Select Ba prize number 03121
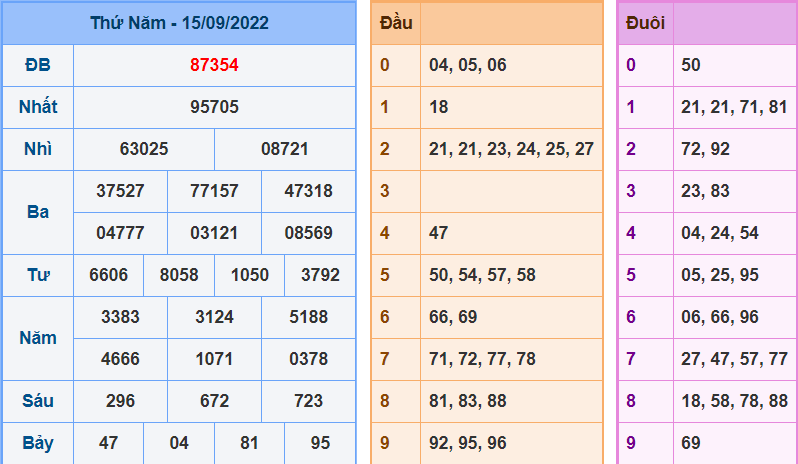 click(x=214, y=233)
